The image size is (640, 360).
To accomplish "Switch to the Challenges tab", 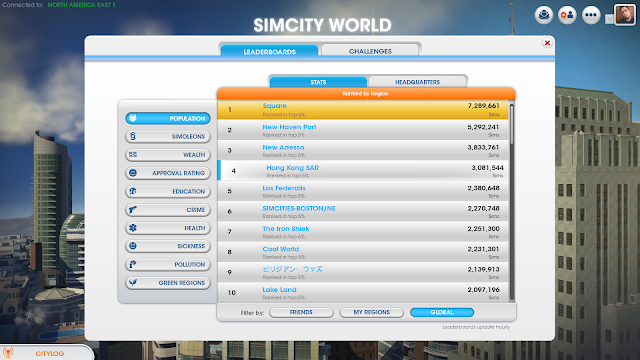I will pos(370,51).
